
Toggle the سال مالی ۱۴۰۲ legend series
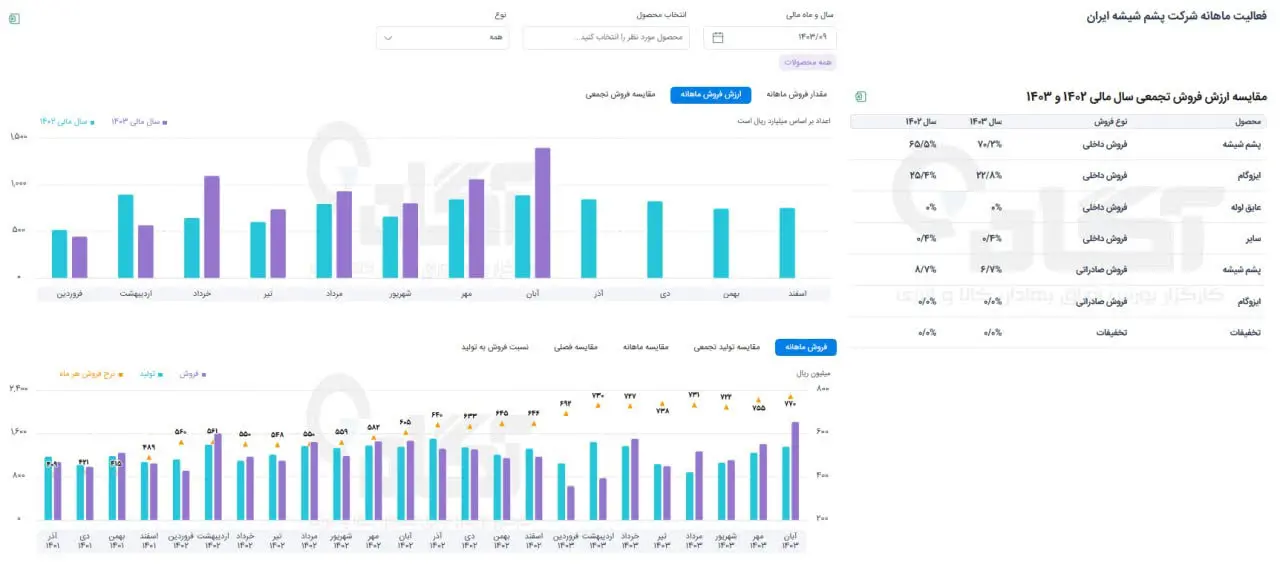(67, 121)
